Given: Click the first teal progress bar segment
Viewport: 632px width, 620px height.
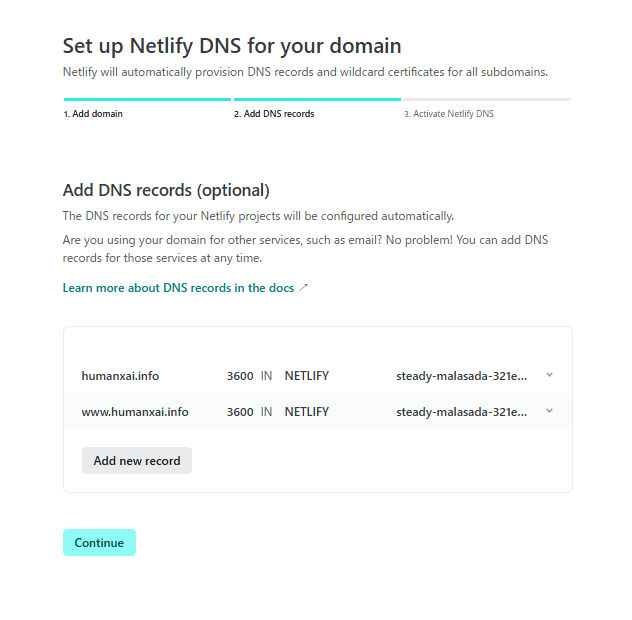Looking at the screenshot, I should tap(147, 100).
